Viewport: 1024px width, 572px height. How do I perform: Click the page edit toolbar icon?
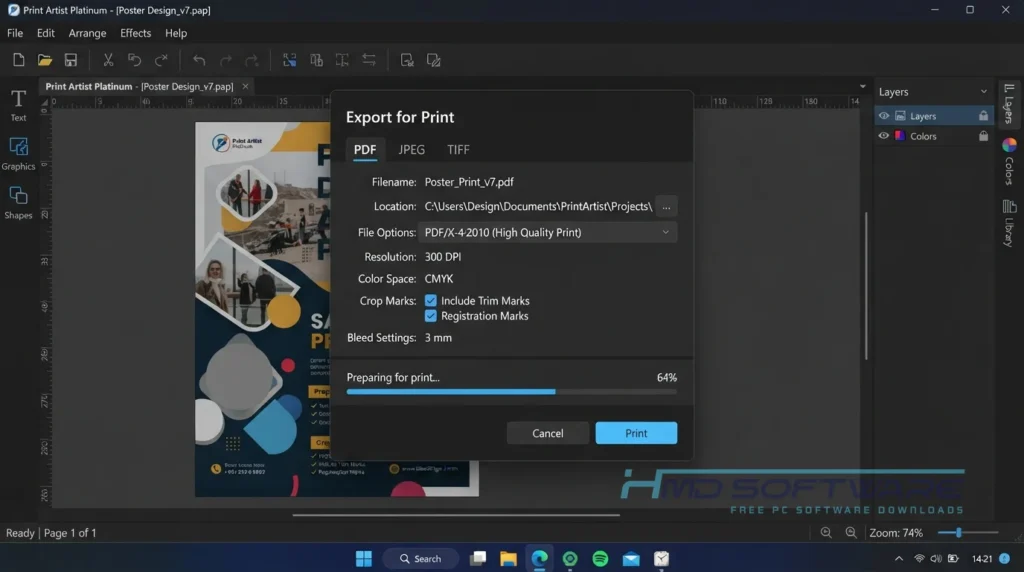433,60
